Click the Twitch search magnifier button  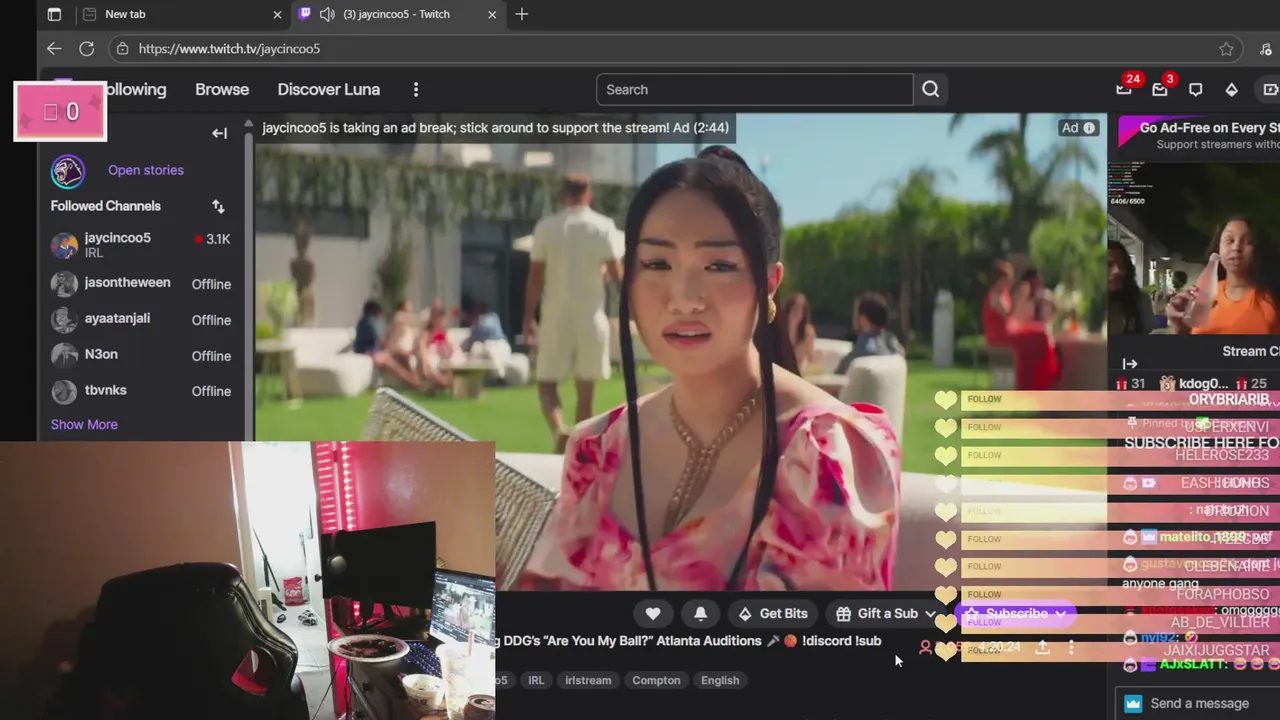[930, 89]
